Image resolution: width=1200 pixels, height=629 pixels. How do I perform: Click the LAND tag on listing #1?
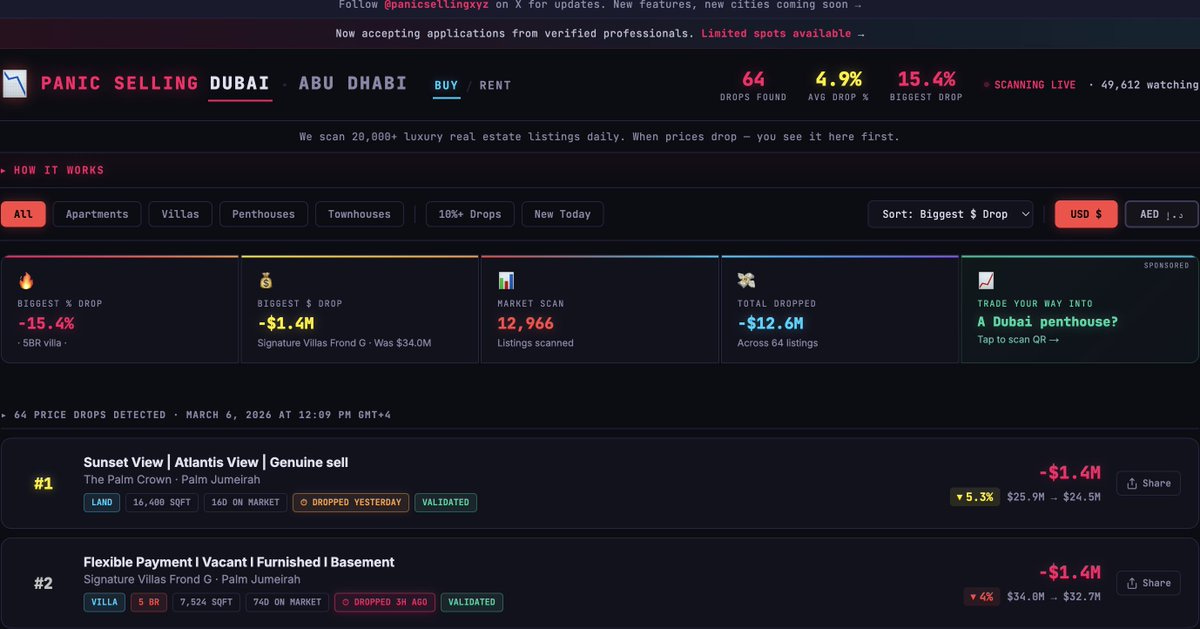102,502
